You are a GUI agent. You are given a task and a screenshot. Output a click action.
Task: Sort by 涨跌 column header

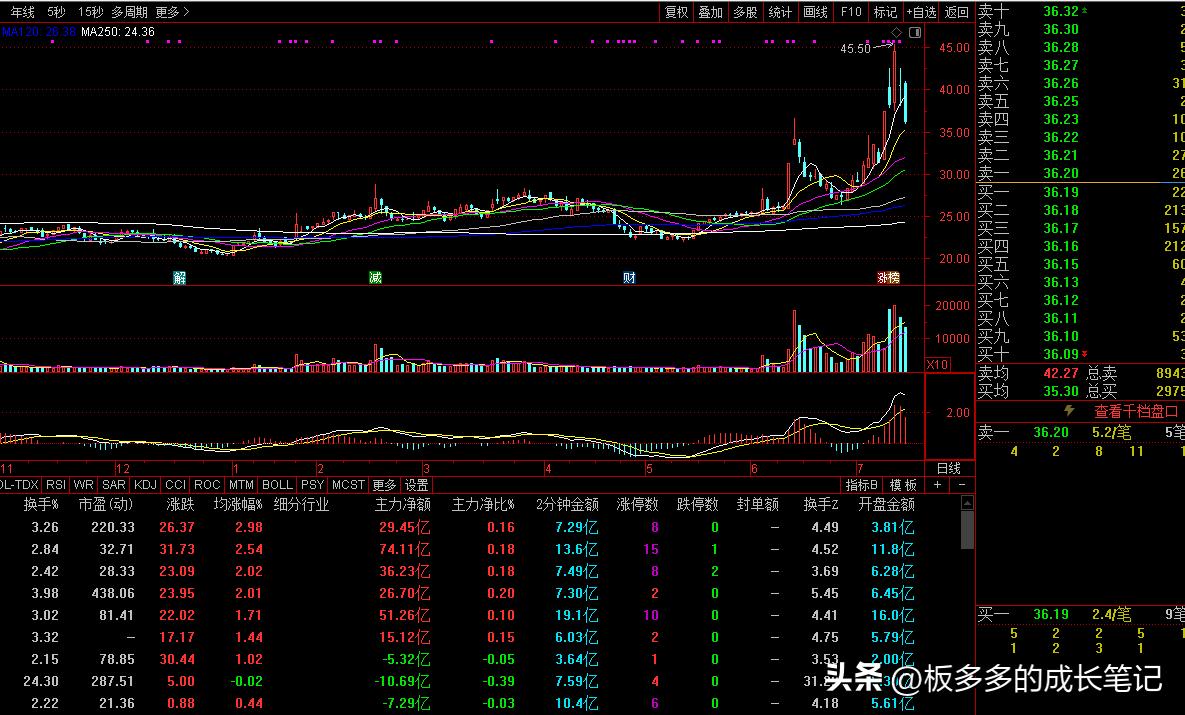[x=181, y=504]
